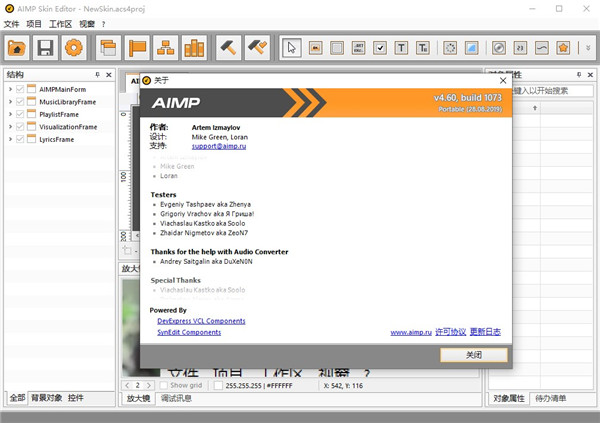Click 关闭 button in About dialog

pyautogui.click(x=474, y=355)
